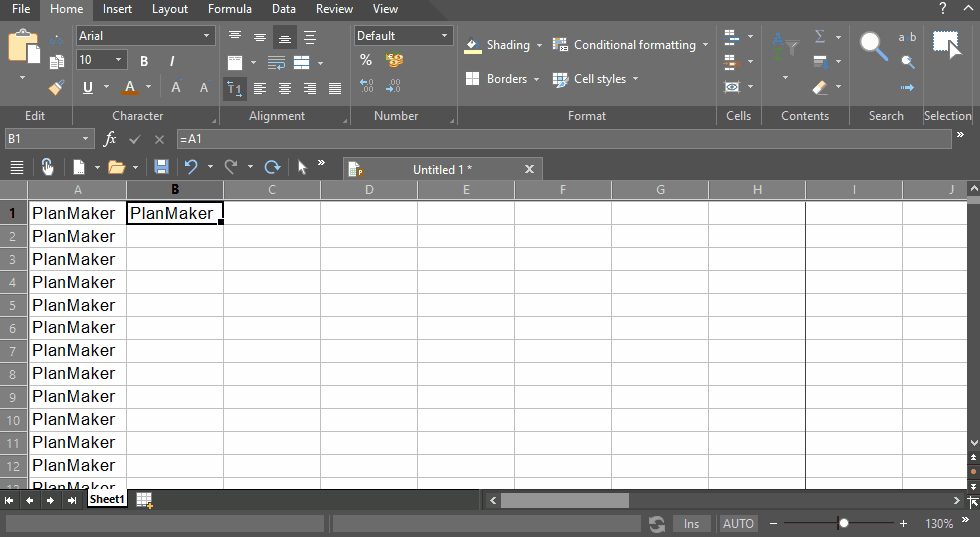The width and height of the screenshot is (980, 537).
Task: Click the AUTO calculation mode in status bar
Action: (x=738, y=524)
